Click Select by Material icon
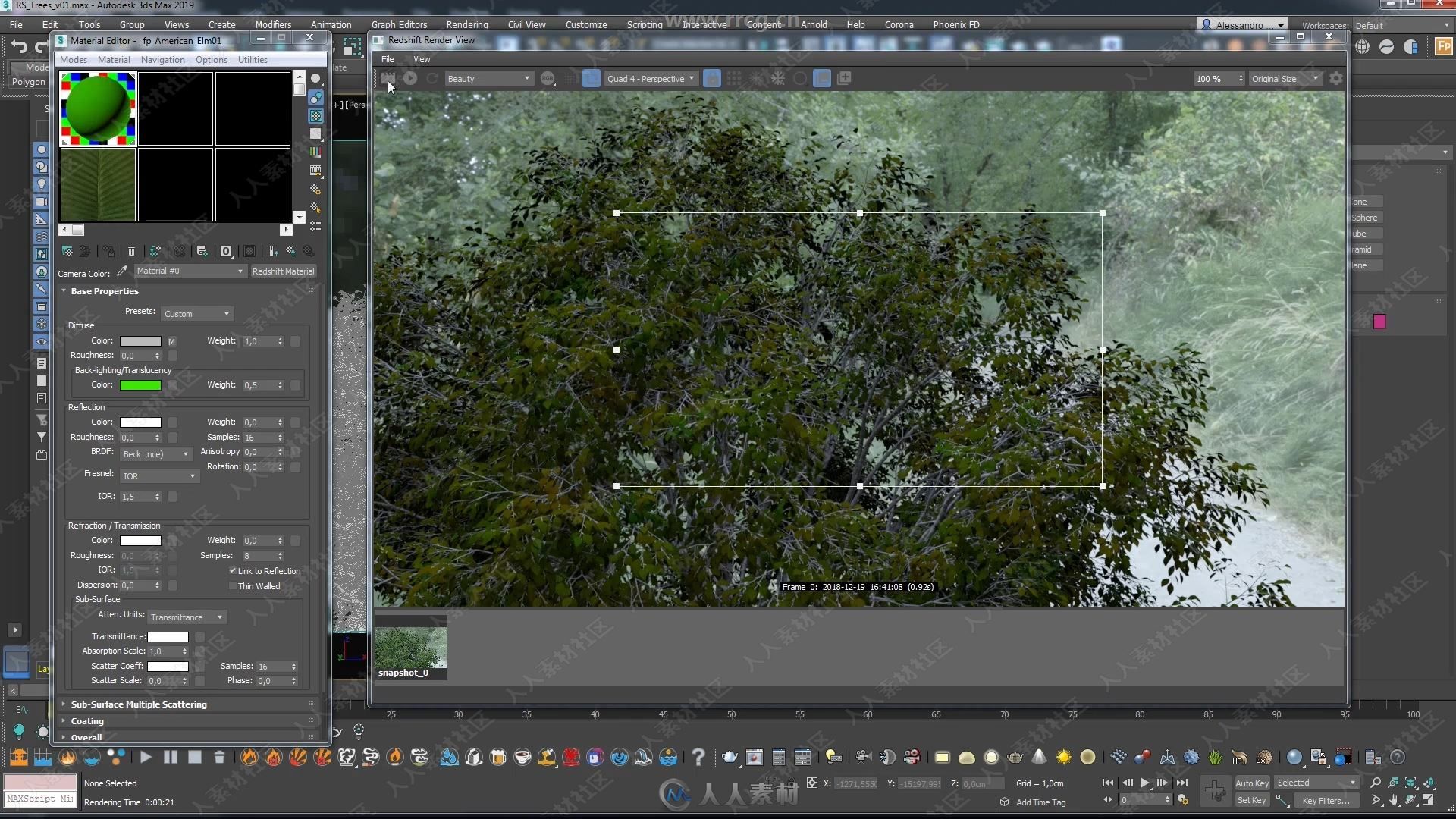1456x819 pixels. point(316,207)
